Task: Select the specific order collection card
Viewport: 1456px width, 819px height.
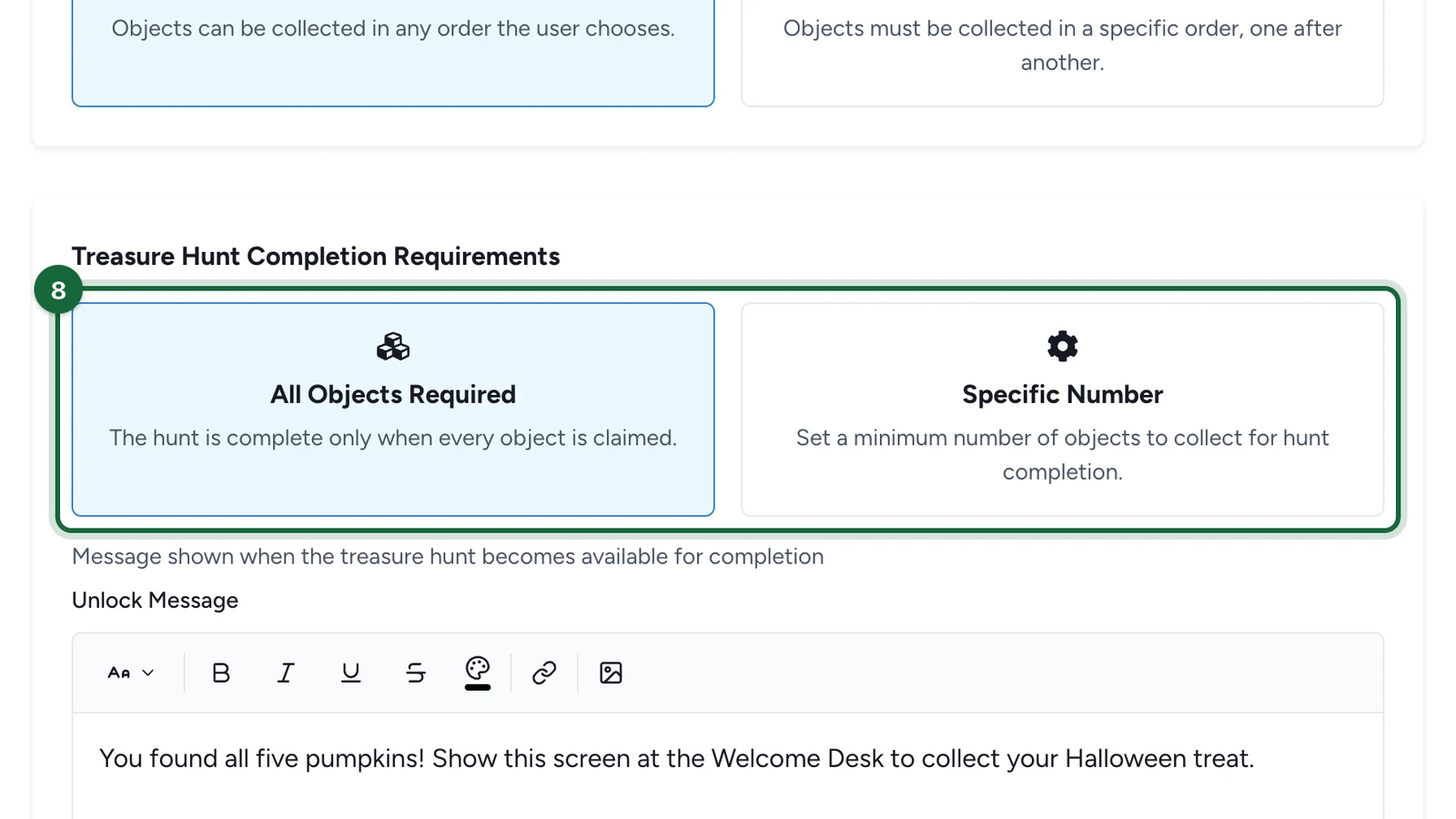Action: [x=1063, y=53]
